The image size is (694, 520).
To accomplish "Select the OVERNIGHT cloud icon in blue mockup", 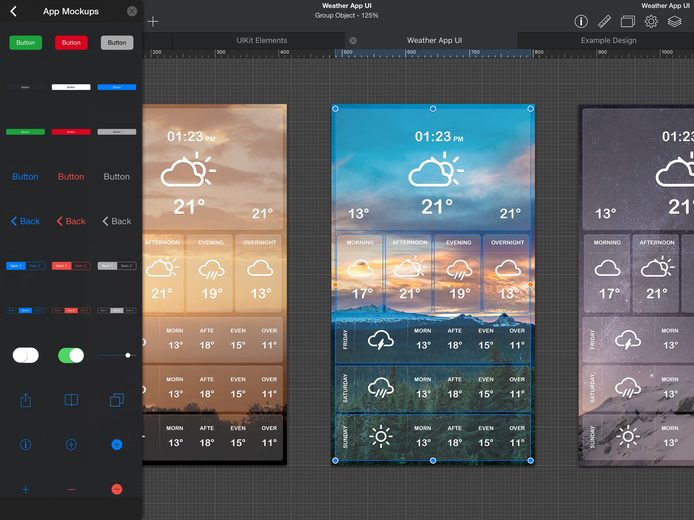I will tap(508, 268).
